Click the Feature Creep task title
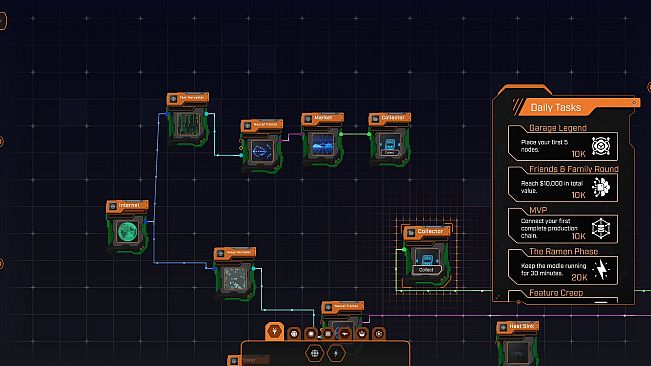Image resolution: width=651 pixels, height=366 pixels. pyautogui.click(x=556, y=293)
